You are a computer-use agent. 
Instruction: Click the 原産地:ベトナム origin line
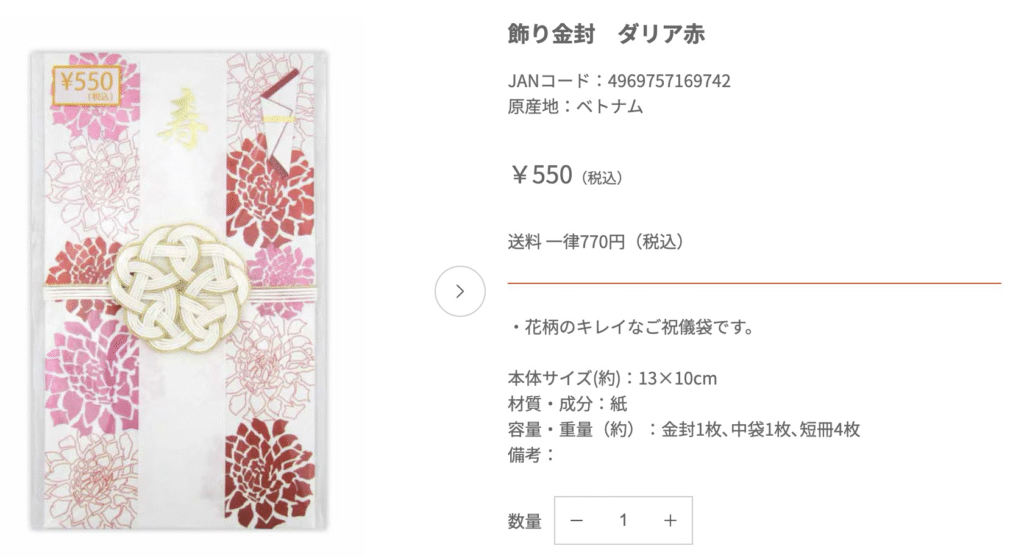click(575, 106)
